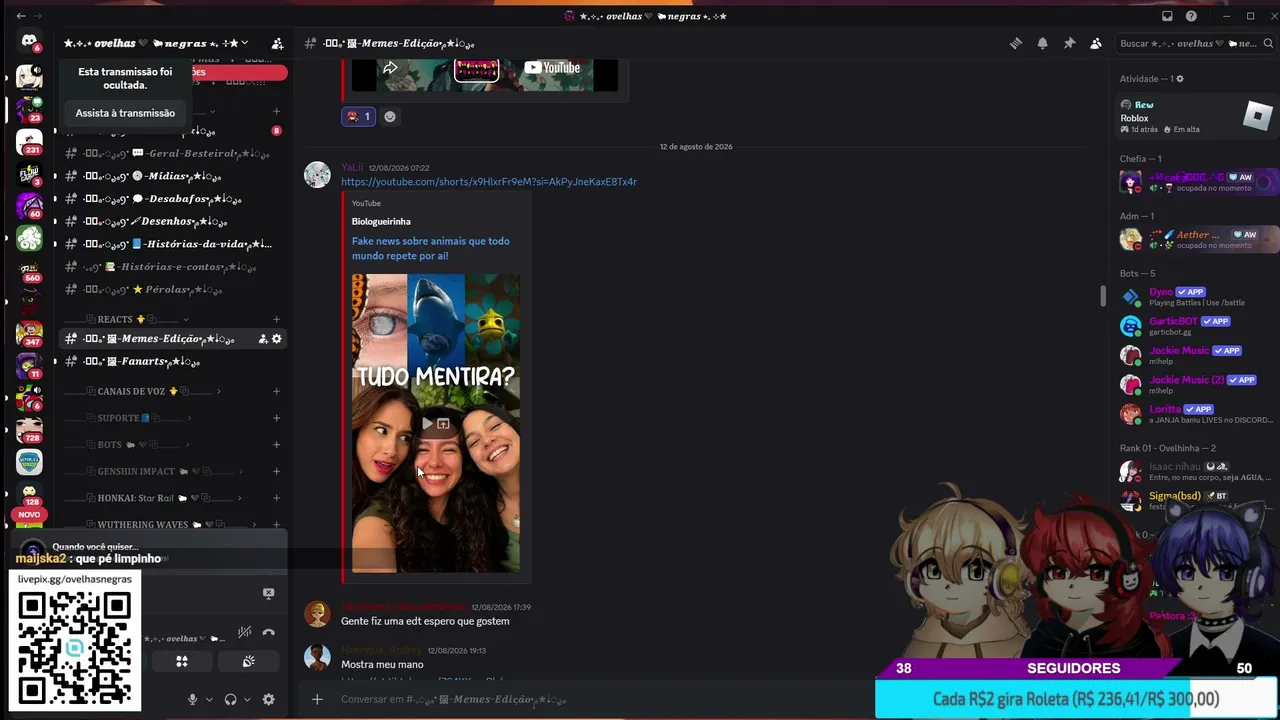1280x720 pixels.
Task: Toggle headphone deafen
Action: tap(230, 700)
